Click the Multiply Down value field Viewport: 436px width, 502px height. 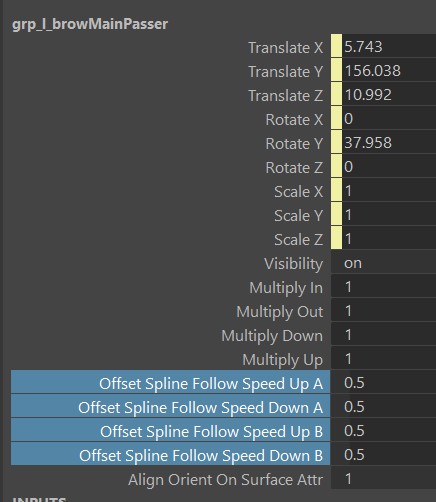click(x=384, y=335)
